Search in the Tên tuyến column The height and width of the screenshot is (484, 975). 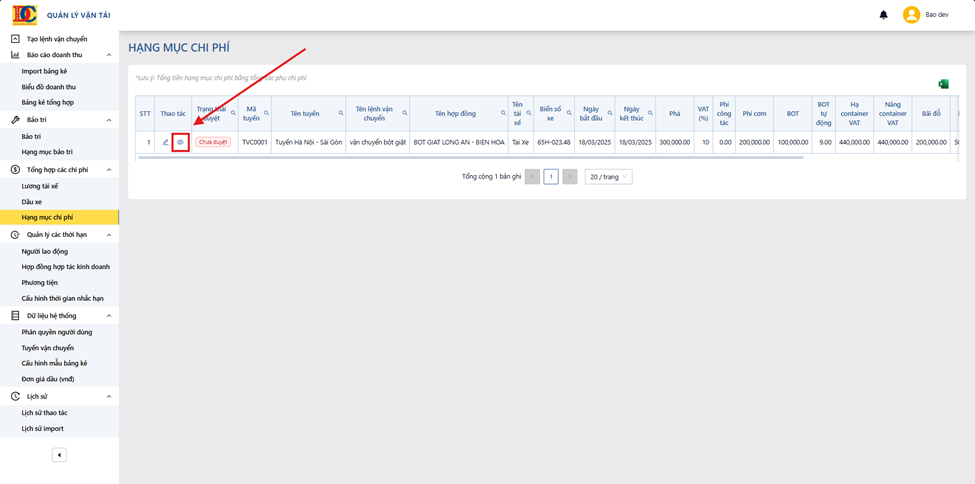(x=341, y=113)
